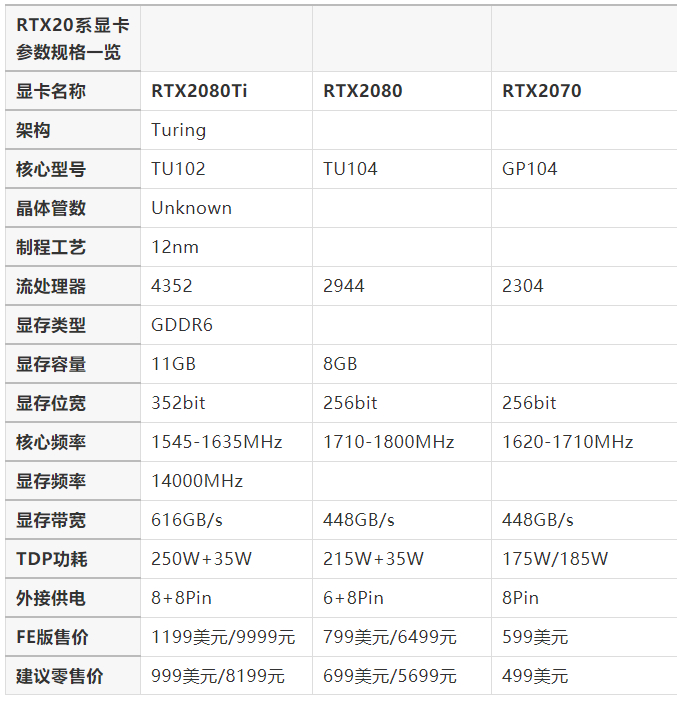Click the 流处理器 row label
Viewport: 677px width, 701px height.
point(51,287)
